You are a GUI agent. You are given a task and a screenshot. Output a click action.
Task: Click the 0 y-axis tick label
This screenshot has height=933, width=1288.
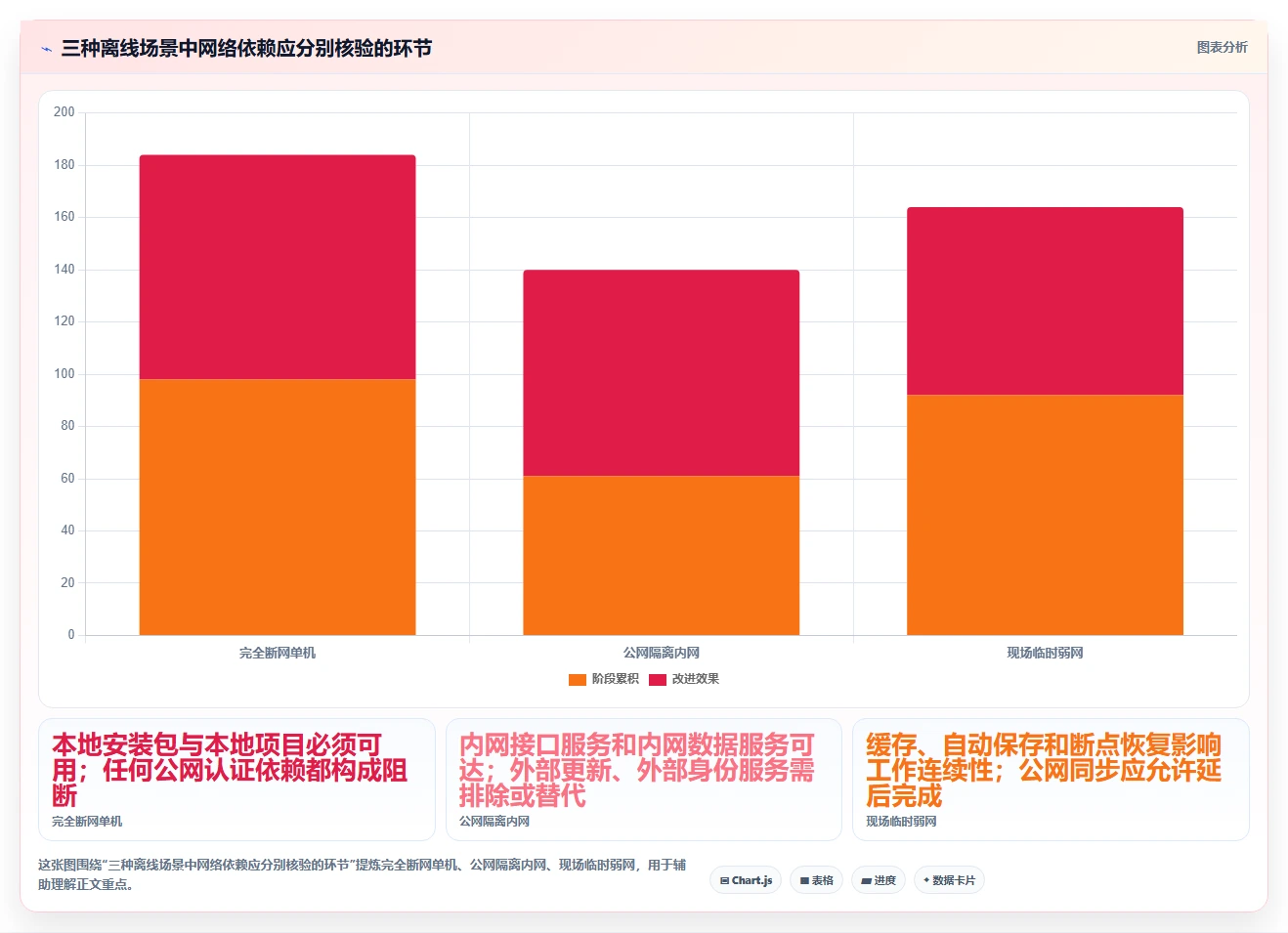coord(70,635)
